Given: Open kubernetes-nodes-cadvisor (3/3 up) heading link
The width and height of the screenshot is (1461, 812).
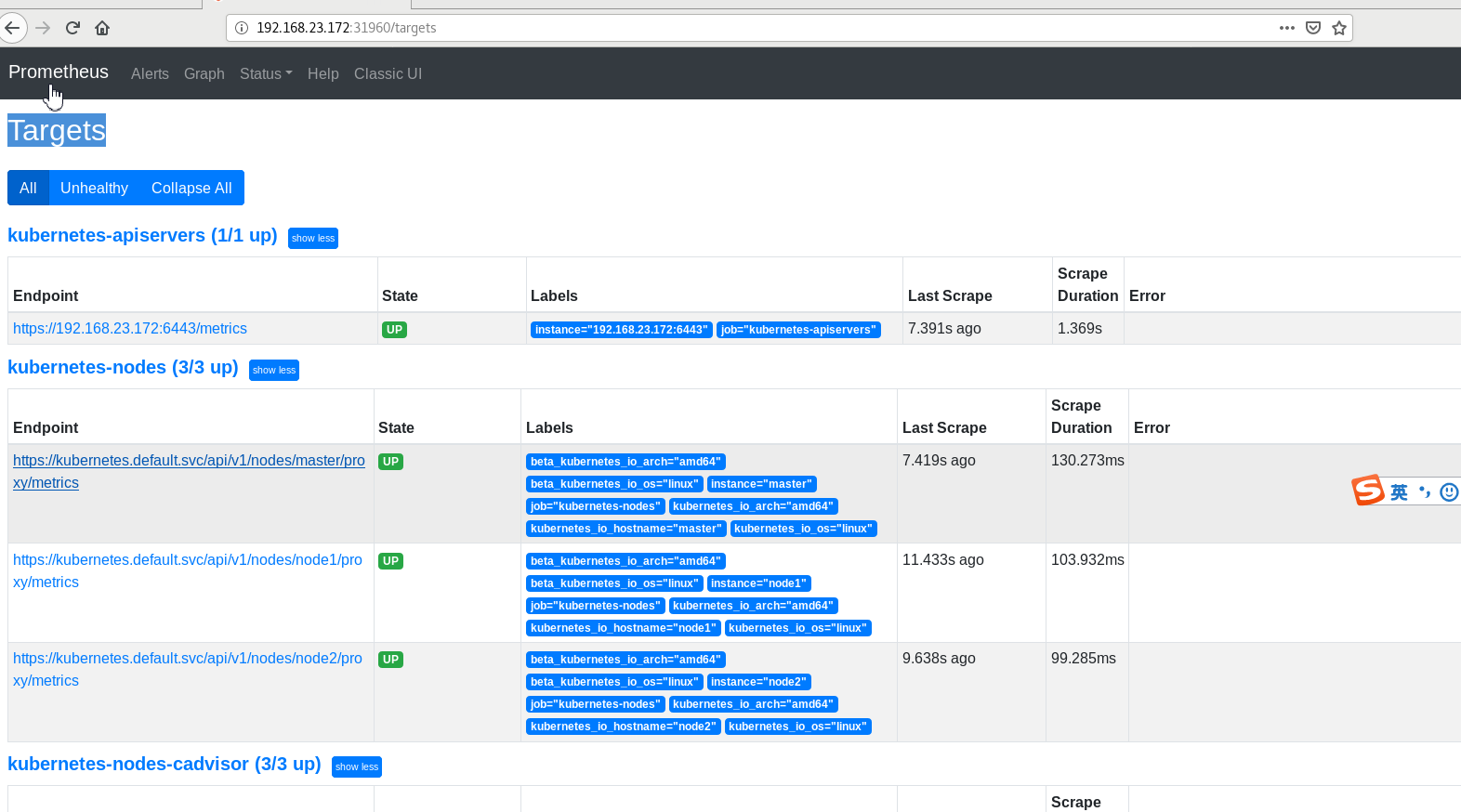Looking at the screenshot, I should 165,765.
